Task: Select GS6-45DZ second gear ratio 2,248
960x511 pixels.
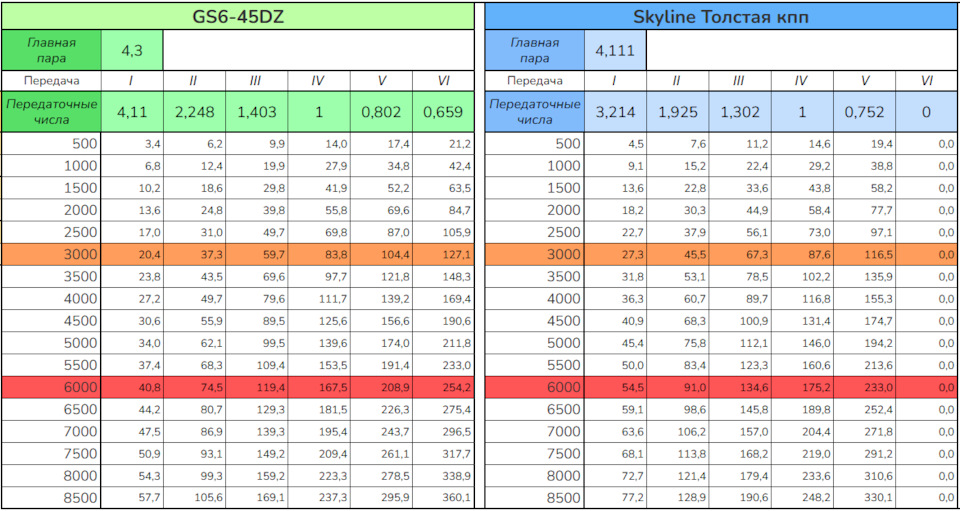Action: 194,112
